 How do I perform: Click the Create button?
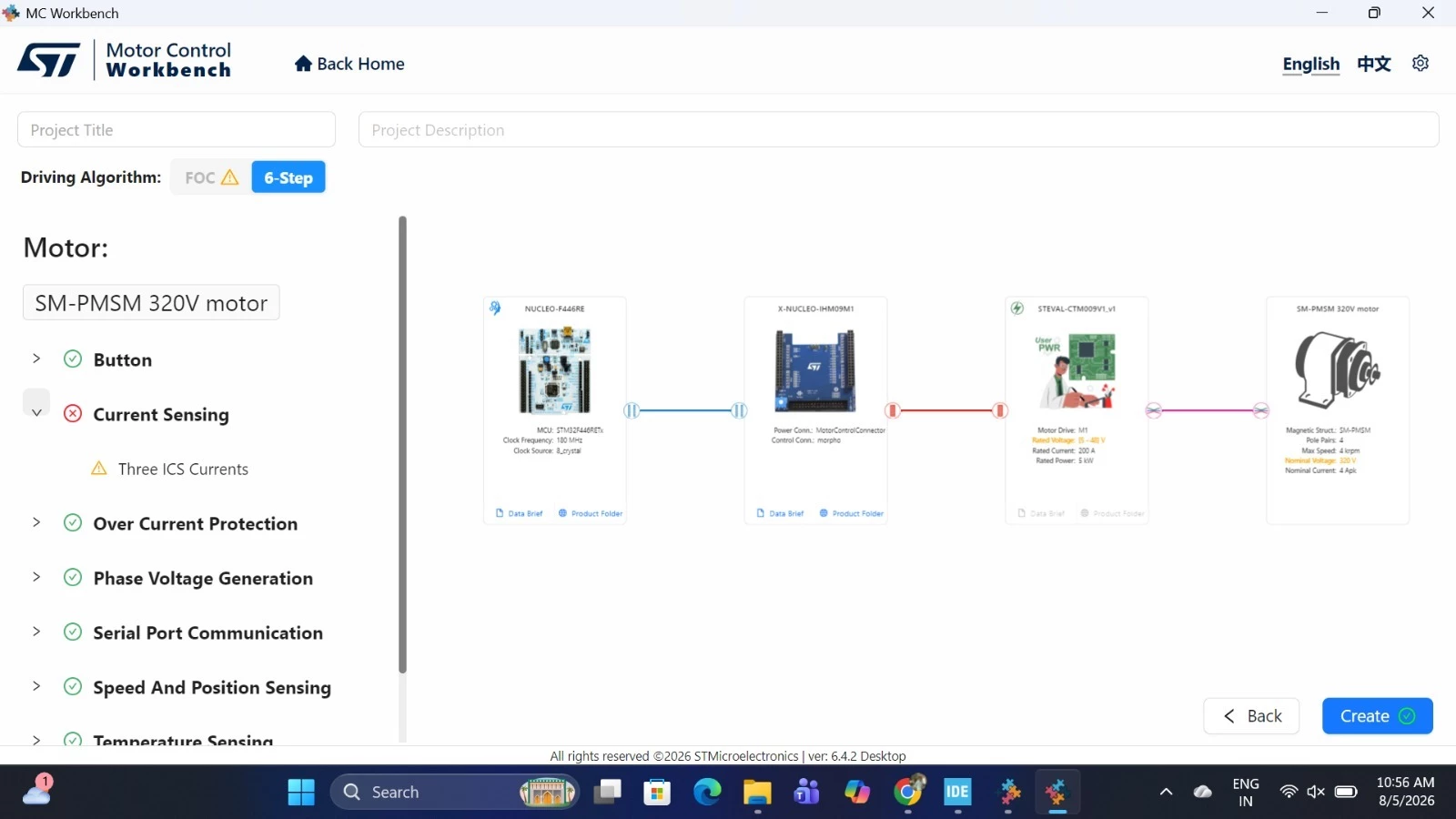tap(1378, 716)
